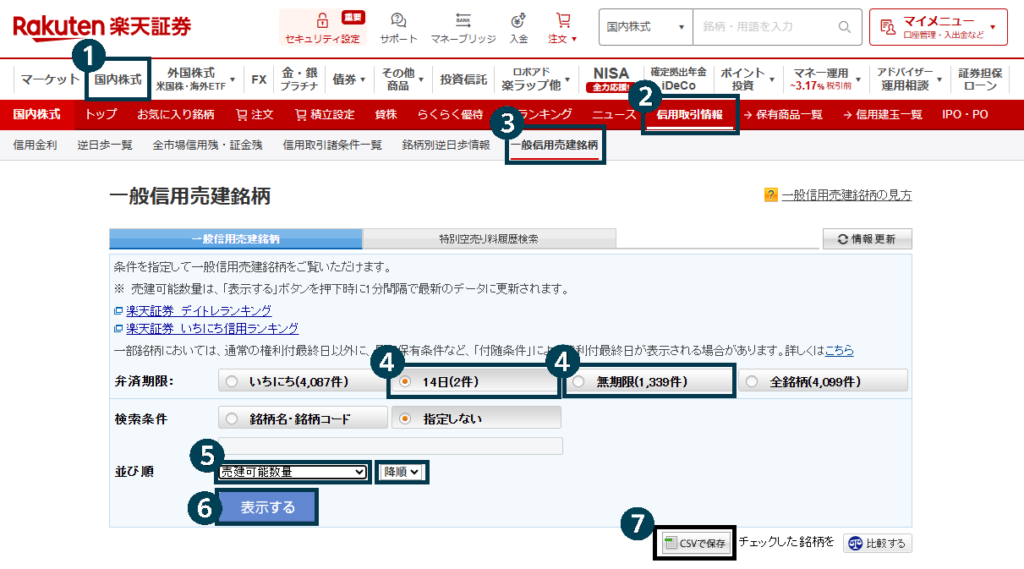The height and width of the screenshot is (569, 1024).
Task: Click the 情報更新 refresh button
Action: [x=867, y=239]
